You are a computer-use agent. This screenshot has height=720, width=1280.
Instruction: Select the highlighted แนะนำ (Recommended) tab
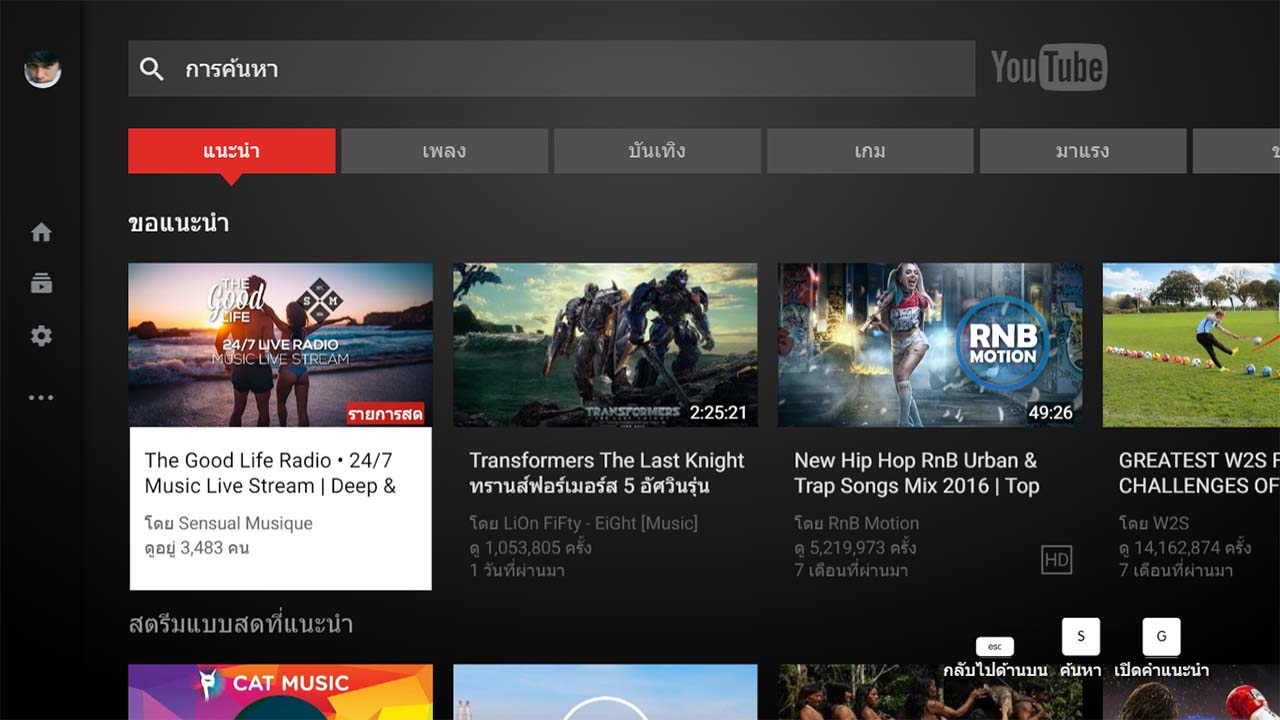(232, 150)
